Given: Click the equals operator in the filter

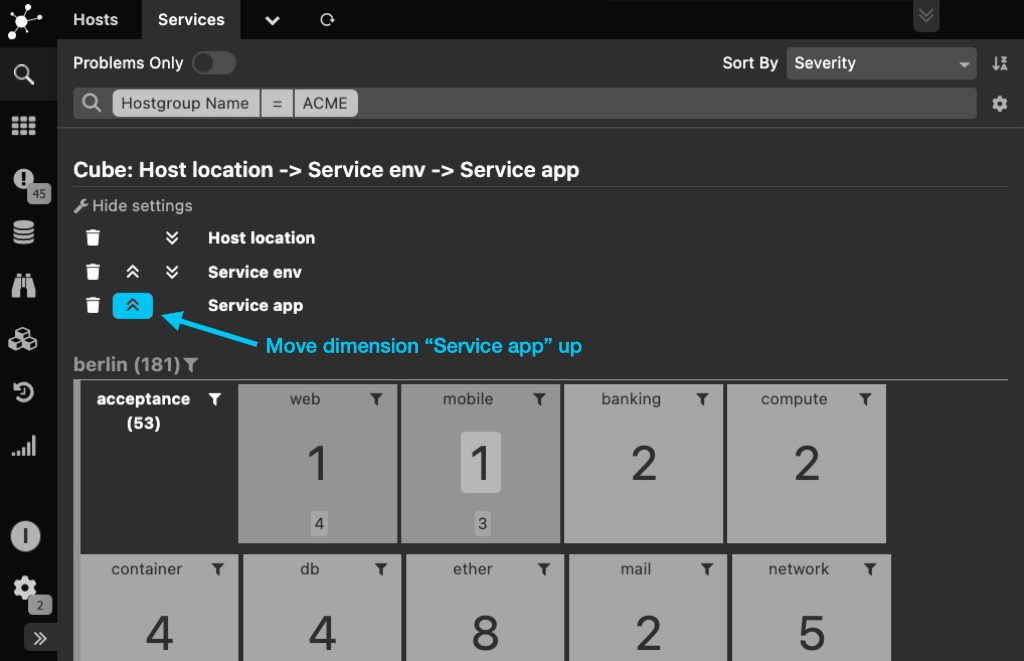Looking at the screenshot, I should tap(277, 103).
